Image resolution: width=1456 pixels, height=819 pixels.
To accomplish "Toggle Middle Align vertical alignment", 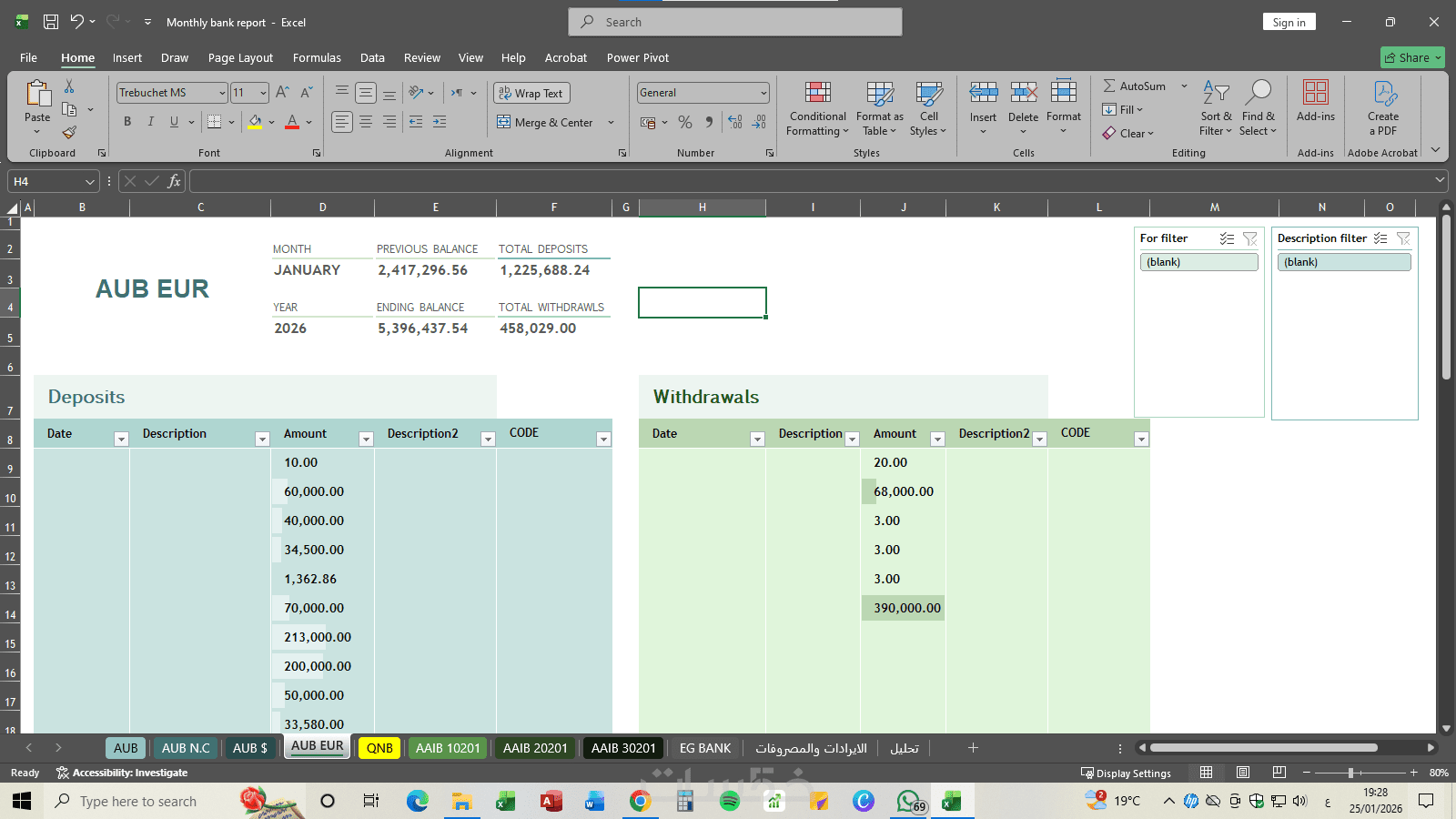I will [366, 93].
